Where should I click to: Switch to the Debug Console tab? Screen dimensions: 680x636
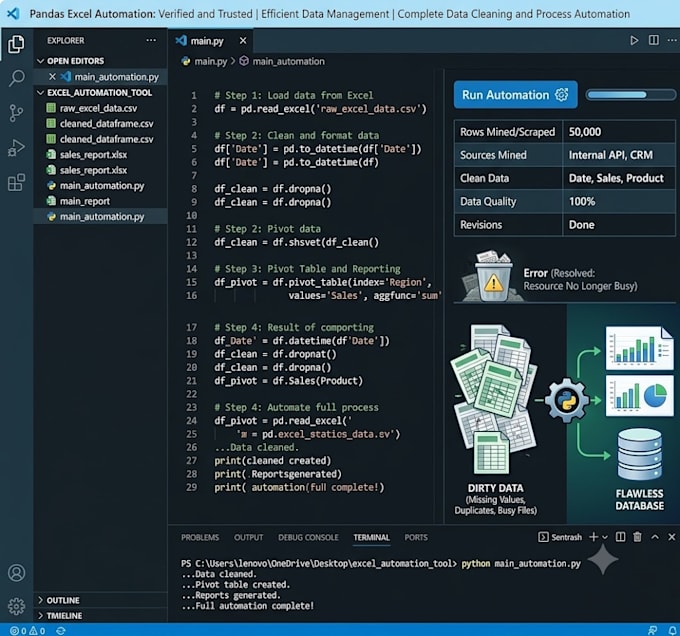(x=308, y=537)
